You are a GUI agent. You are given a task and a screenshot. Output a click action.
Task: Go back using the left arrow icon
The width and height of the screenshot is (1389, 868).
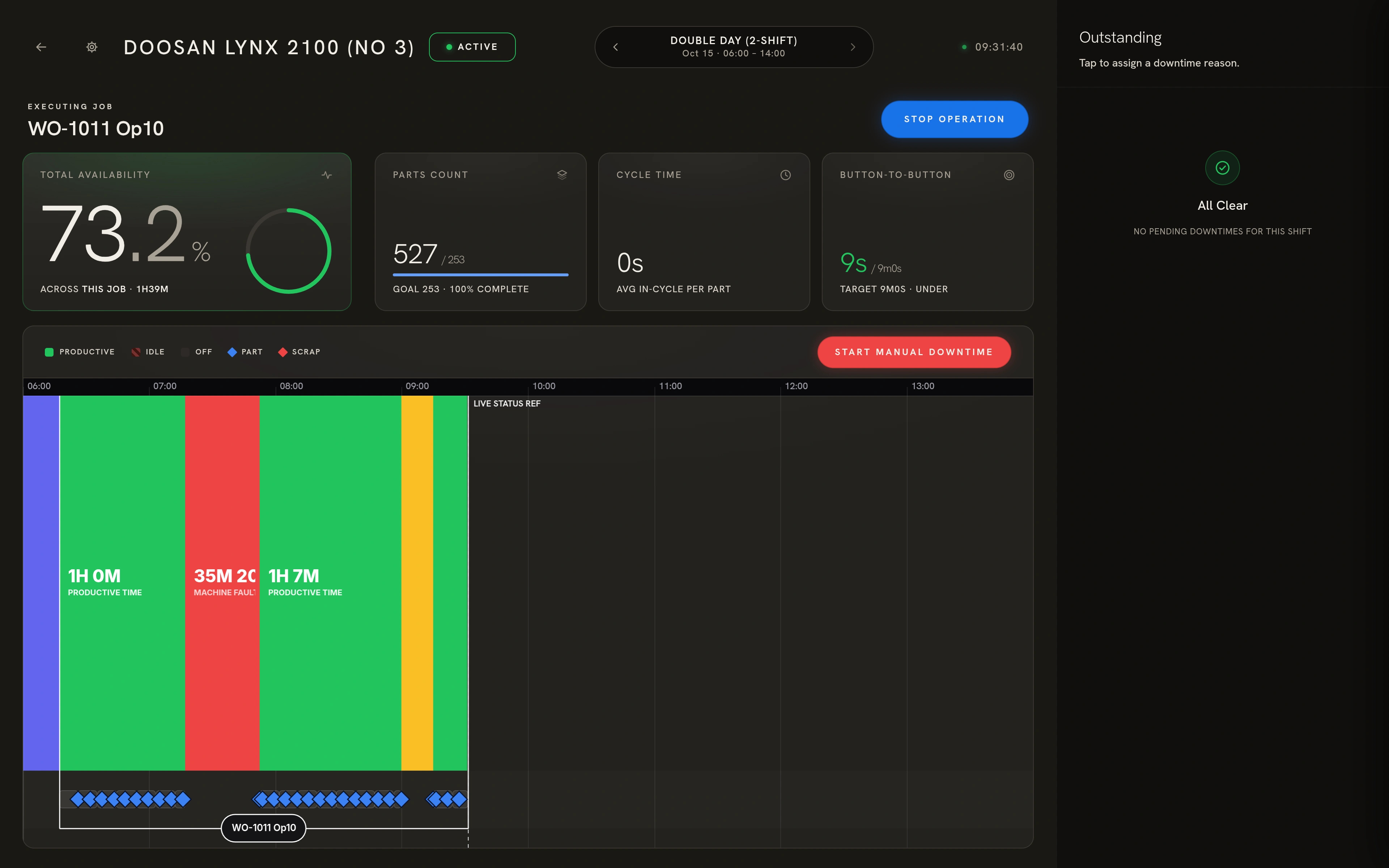click(41, 47)
